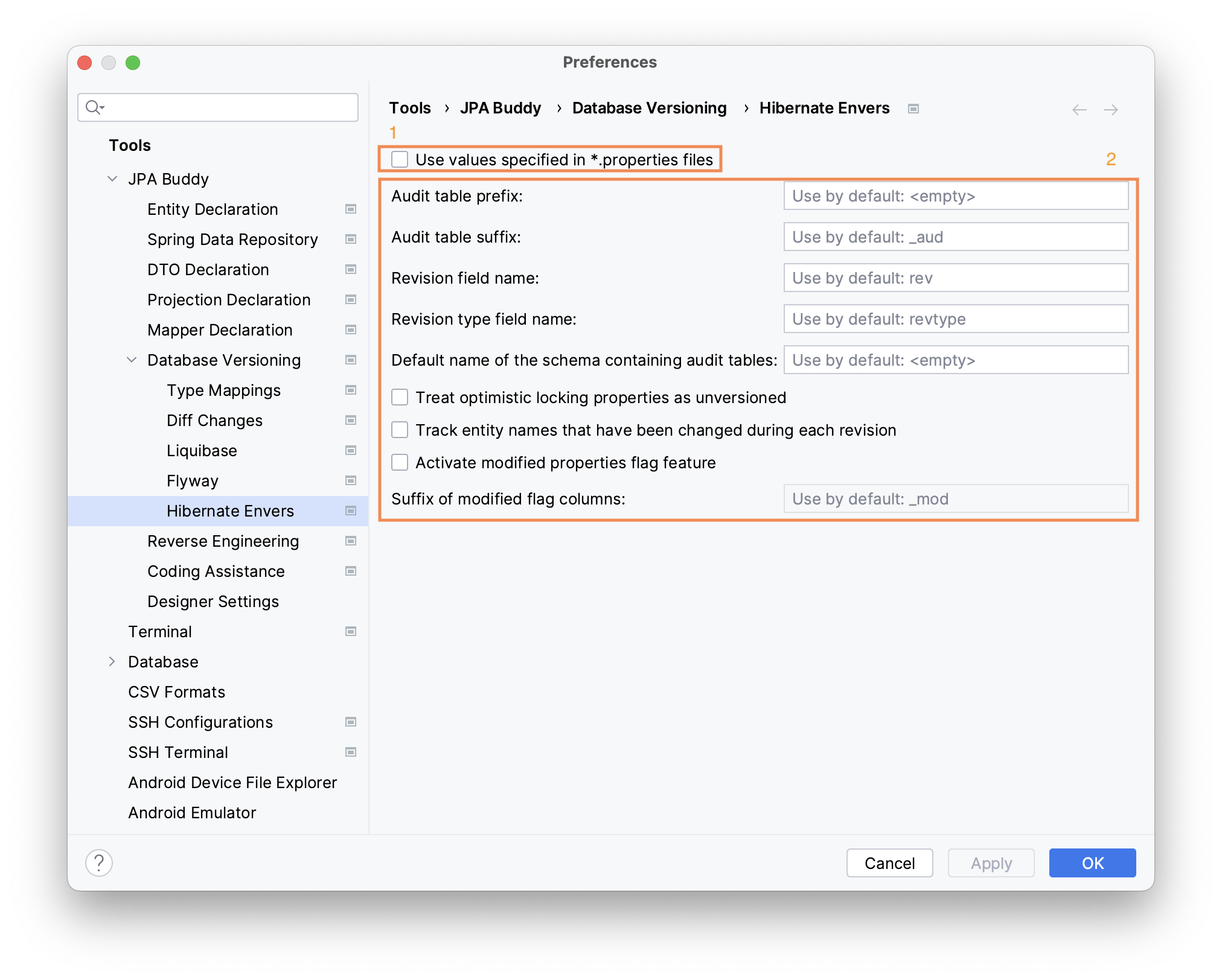Enable Use values specified in *.properties files

click(400, 159)
